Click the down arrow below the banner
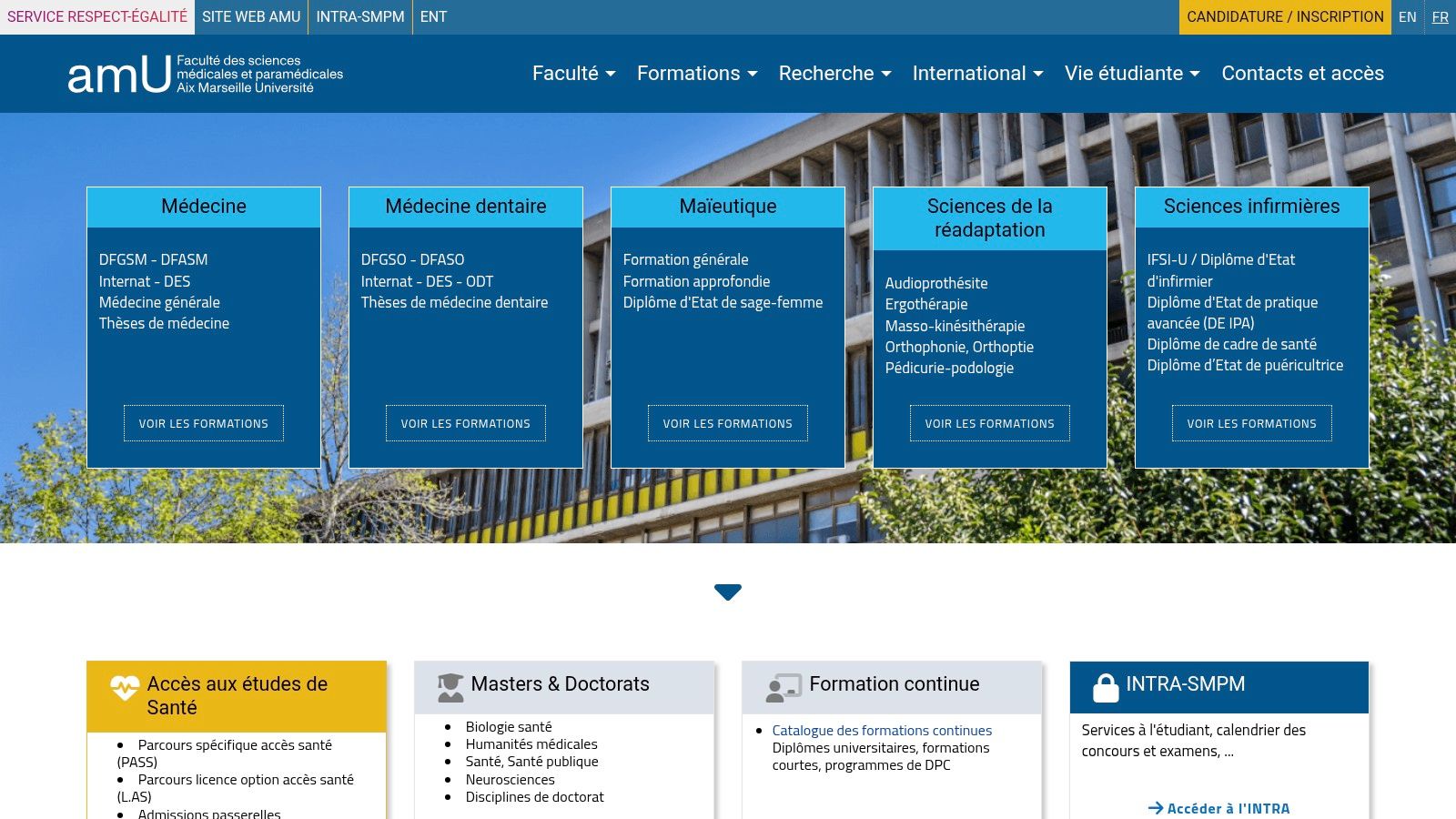The height and width of the screenshot is (819, 1456). click(728, 592)
